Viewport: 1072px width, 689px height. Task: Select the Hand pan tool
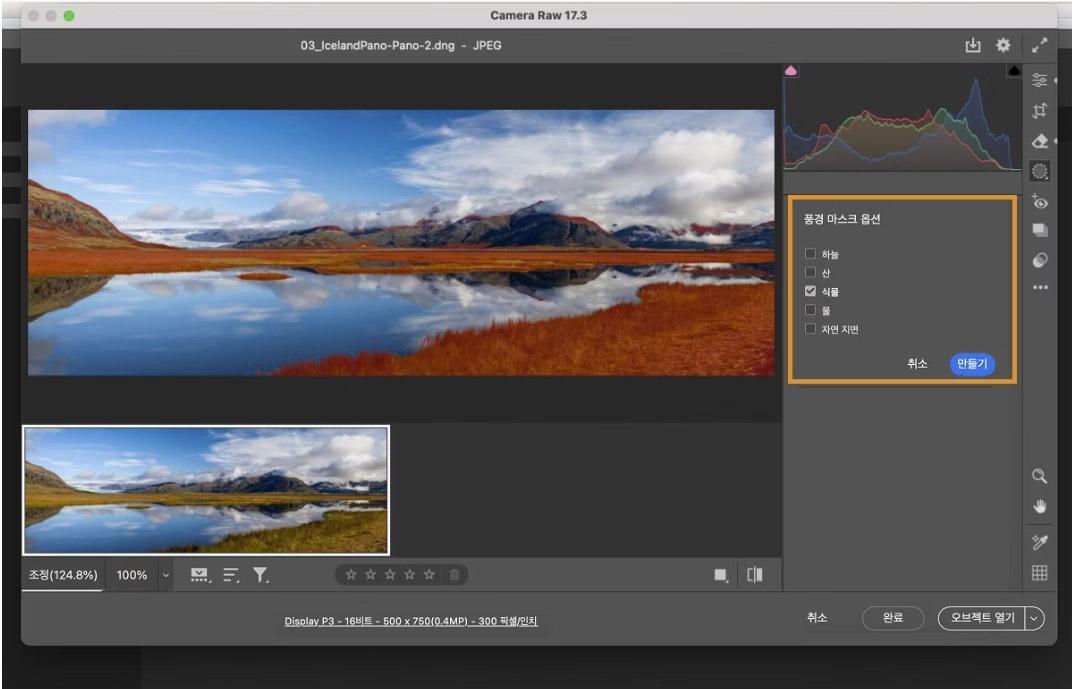click(x=1039, y=506)
